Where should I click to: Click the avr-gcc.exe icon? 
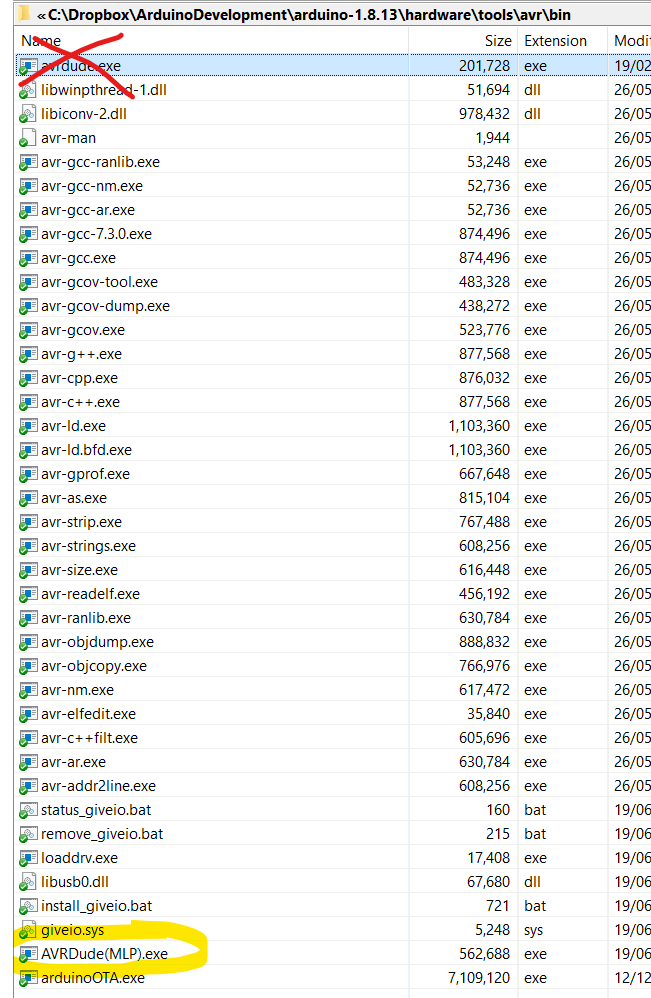27,258
